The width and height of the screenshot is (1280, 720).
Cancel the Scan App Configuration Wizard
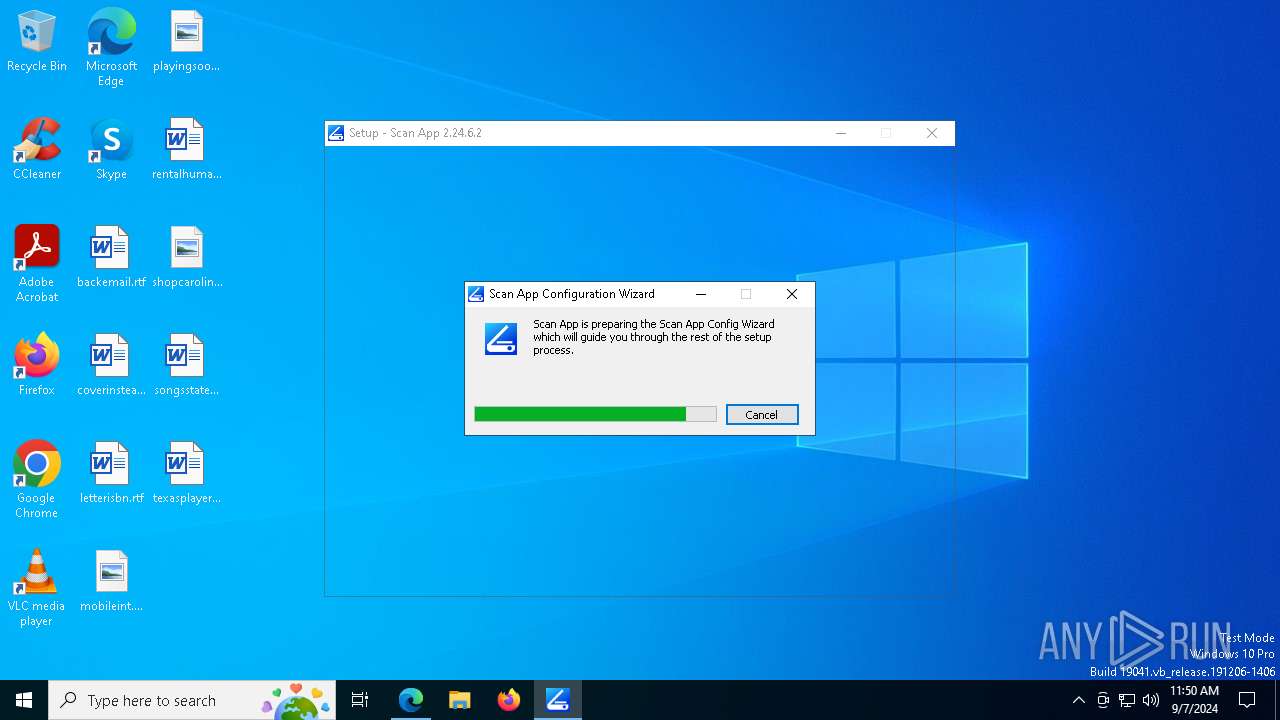[762, 414]
